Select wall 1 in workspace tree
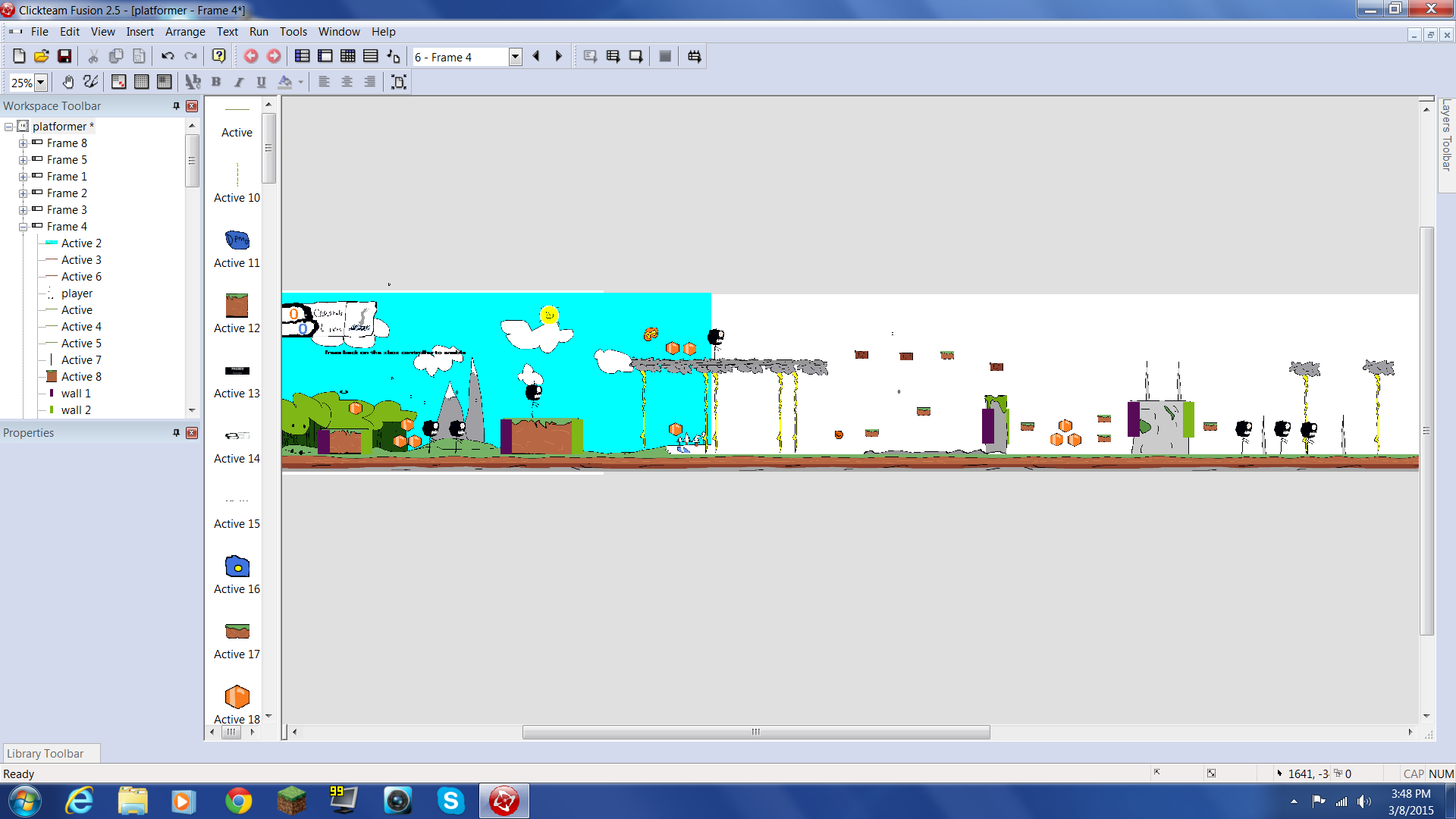Image resolution: width=1456 pixels, height=819 pixels. point(76,394)
